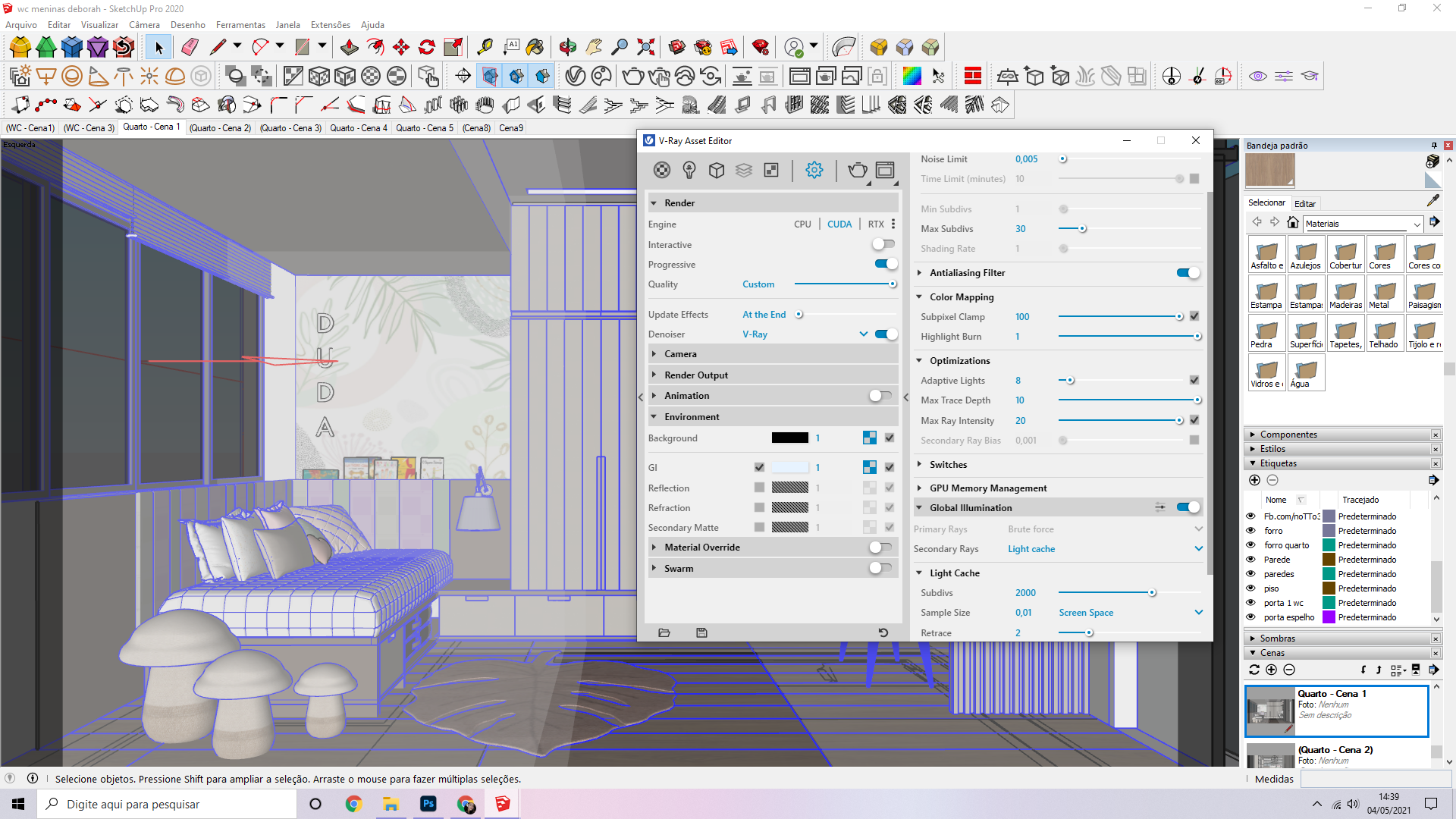Select CUDA render engine
Viewport: 1456px width, 819px height.
click(x=839, y=224)
